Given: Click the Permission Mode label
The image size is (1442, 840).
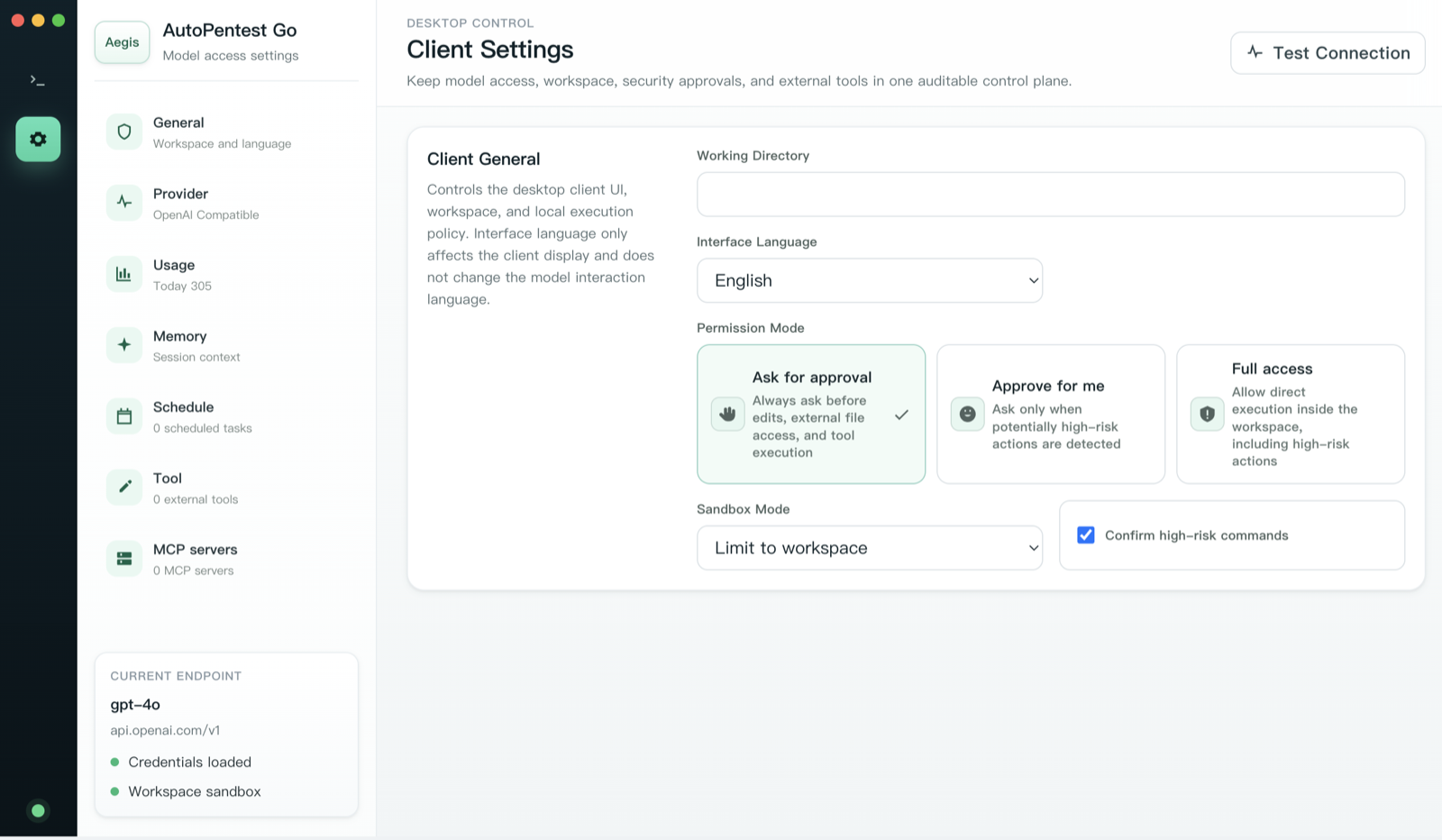Looking at the screenshot, I should (751, 328).
